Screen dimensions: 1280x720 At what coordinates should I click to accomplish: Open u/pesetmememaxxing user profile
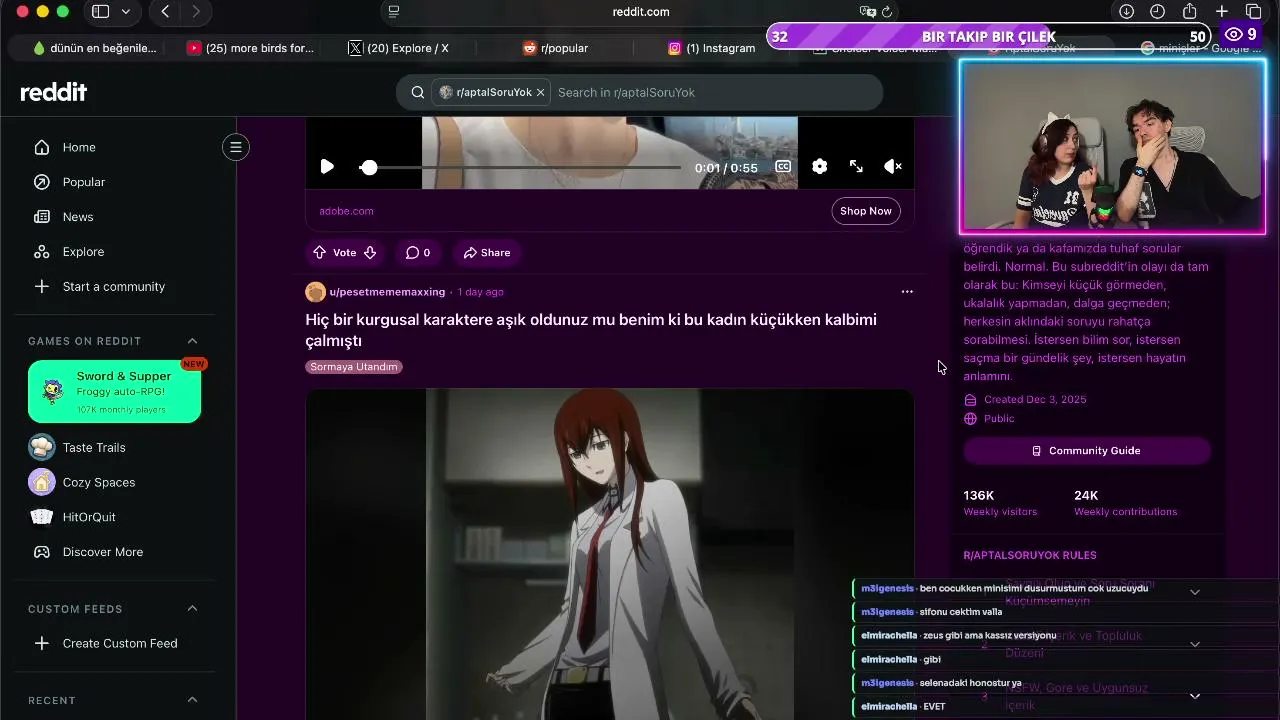[387, 292]
